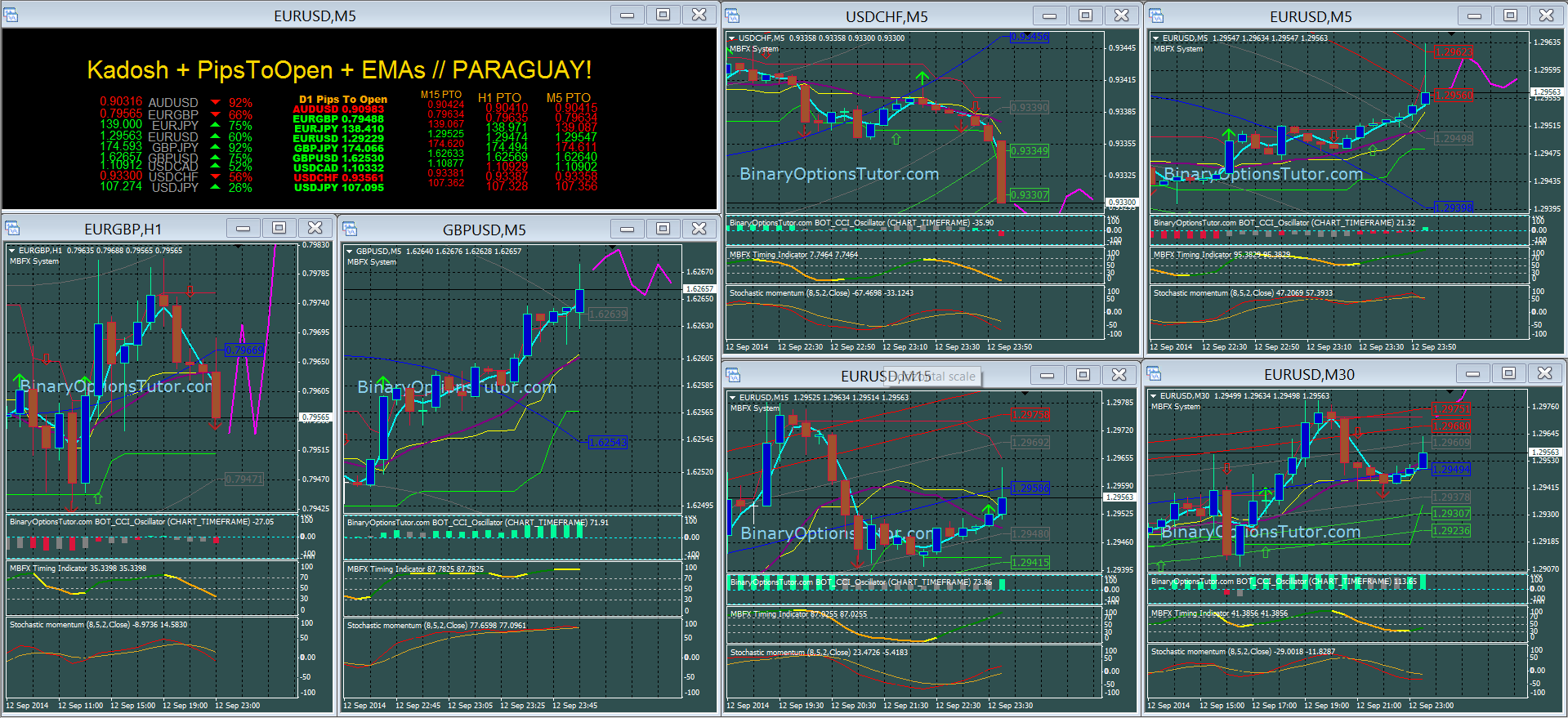Click the blue 1.29398 level label in EURUSD,M5
This screenshot has height=718, width=1568.
[x=1454, y=207]
